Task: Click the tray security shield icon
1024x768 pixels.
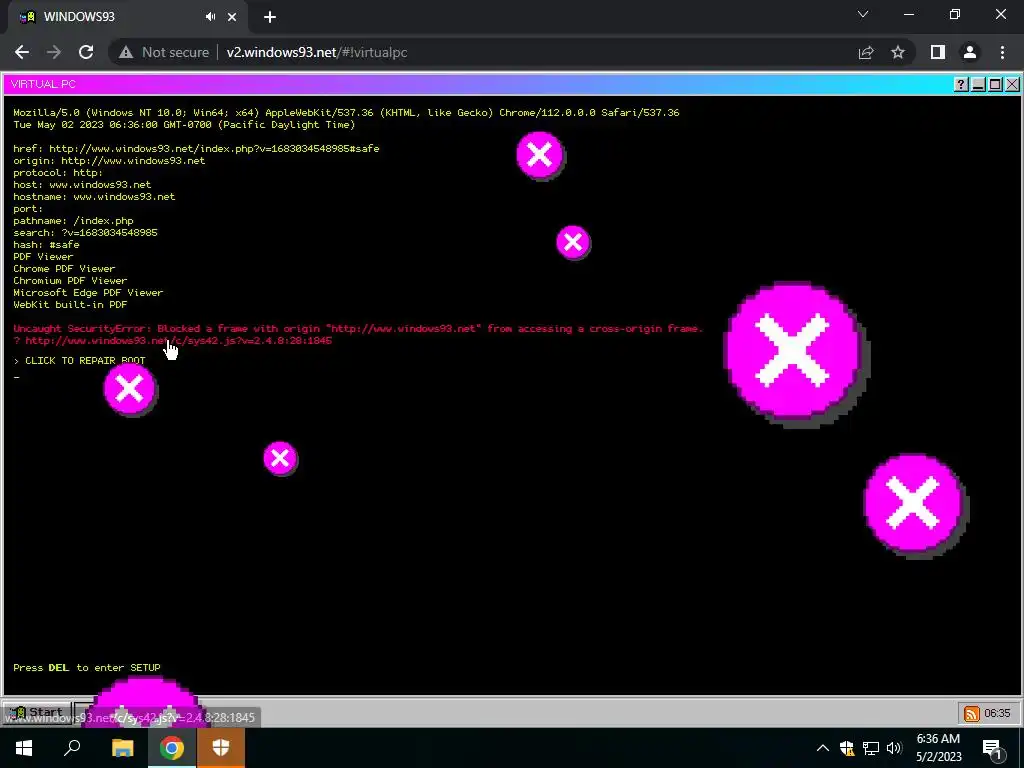Action: (847, 748)
